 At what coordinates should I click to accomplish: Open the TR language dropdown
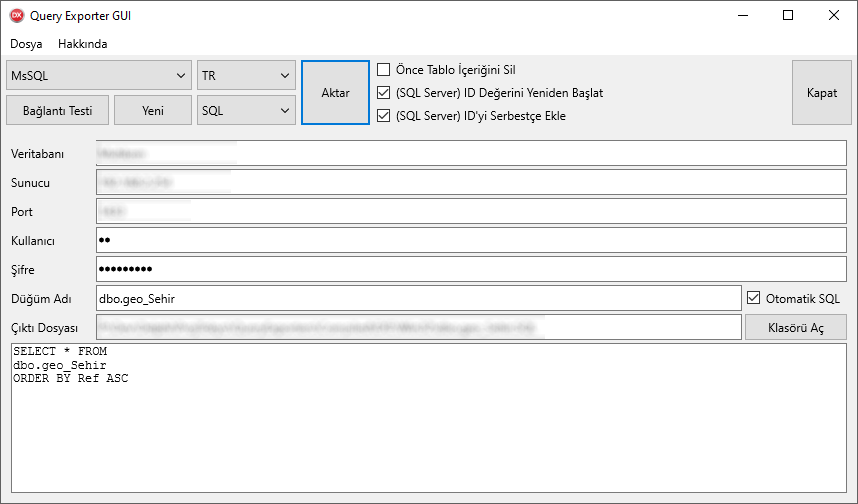click(246, 76)
